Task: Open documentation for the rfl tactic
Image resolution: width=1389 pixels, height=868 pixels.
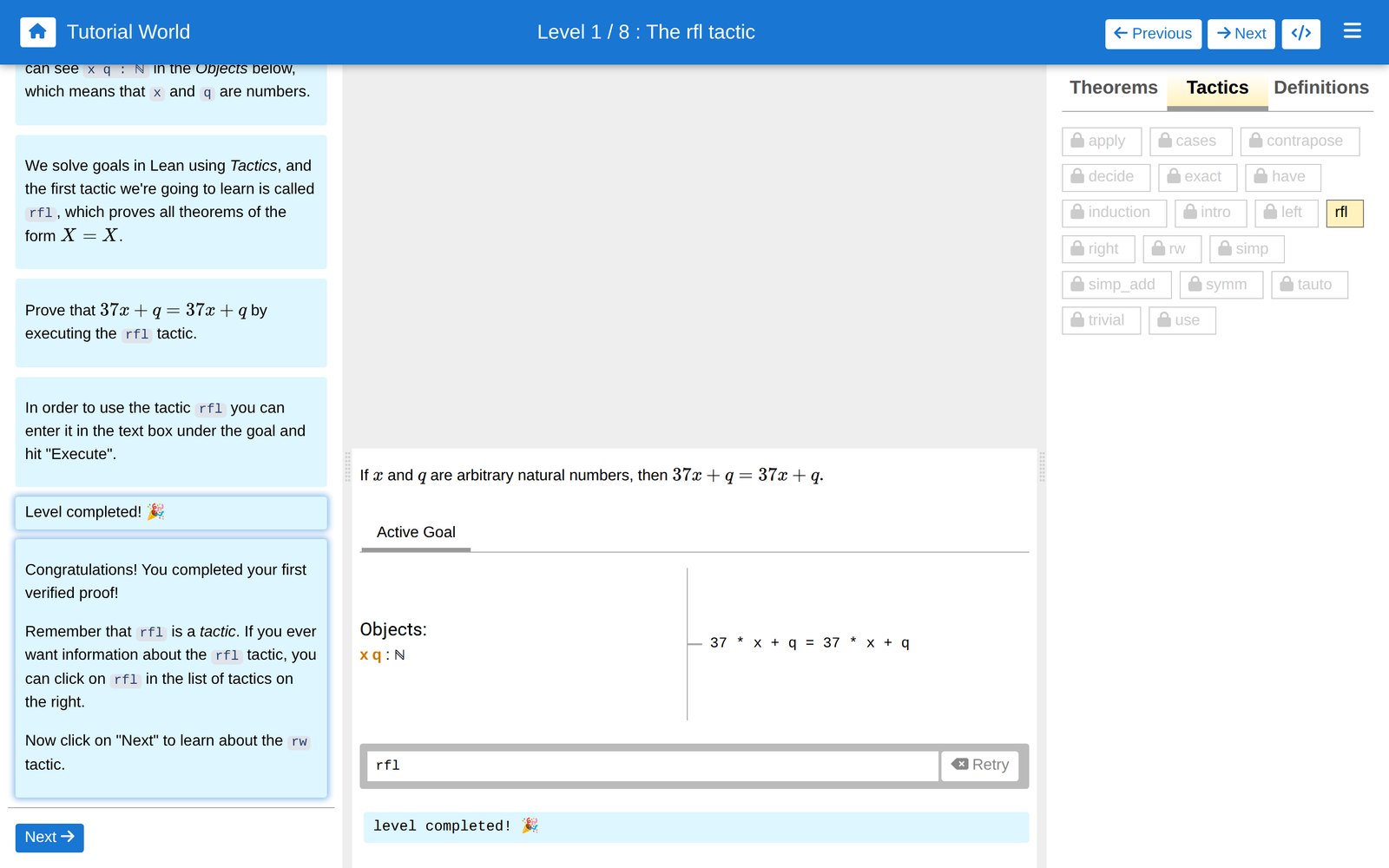Action: (1345, 213)
